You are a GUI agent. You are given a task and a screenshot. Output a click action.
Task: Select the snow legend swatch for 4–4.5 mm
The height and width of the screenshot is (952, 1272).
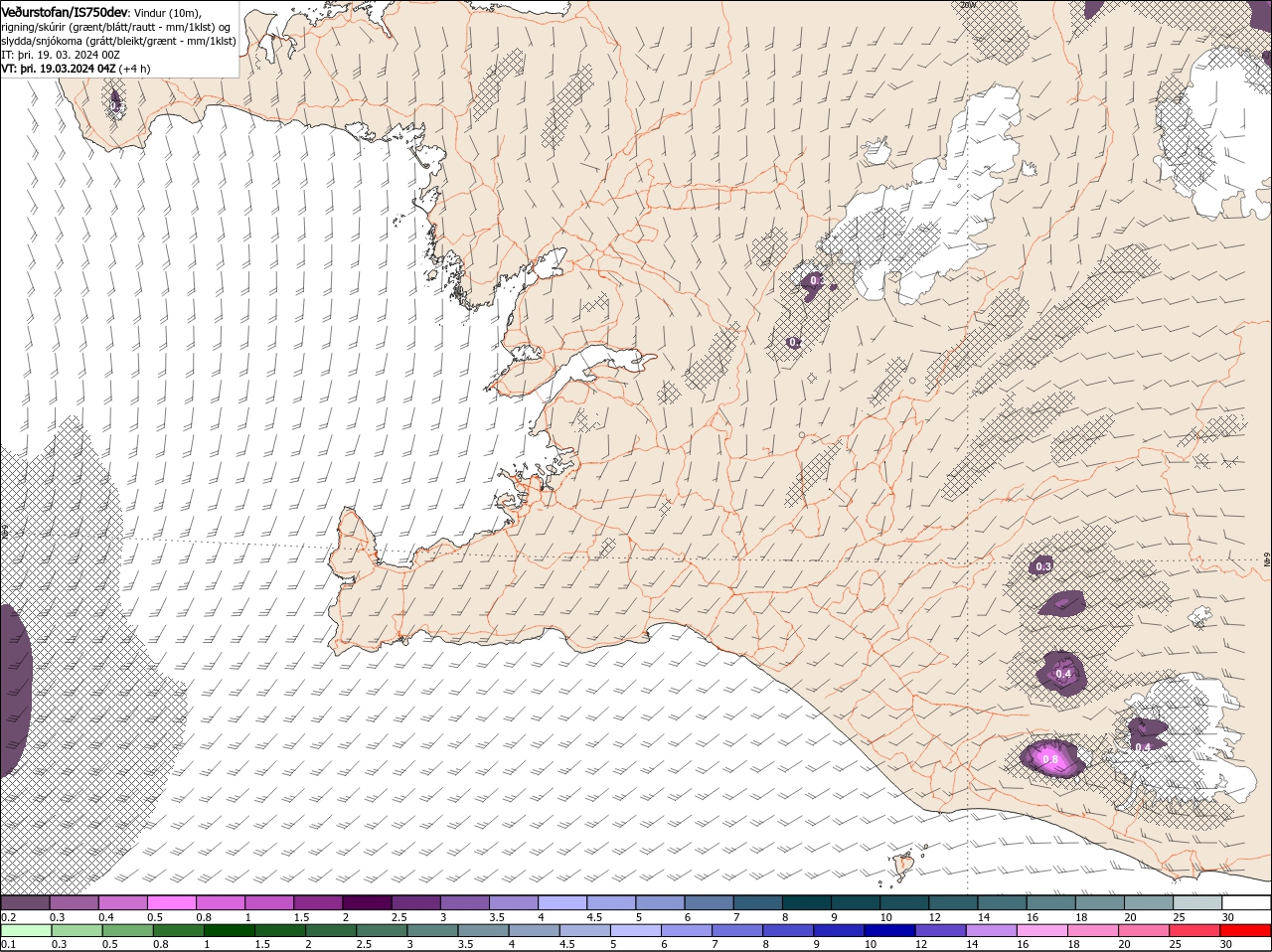click(563, 902)
